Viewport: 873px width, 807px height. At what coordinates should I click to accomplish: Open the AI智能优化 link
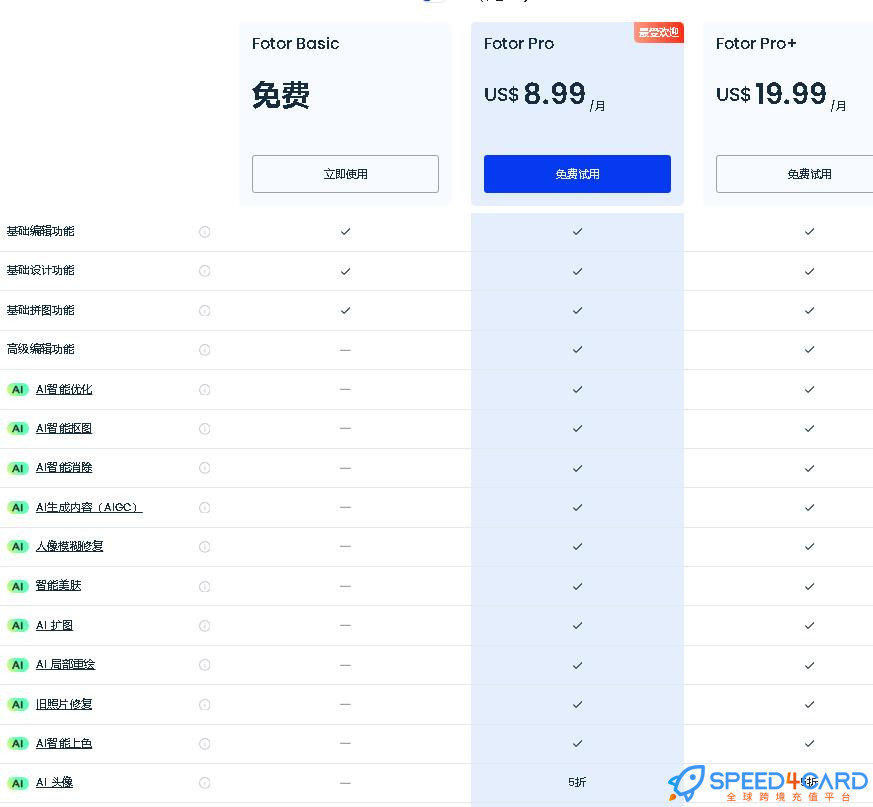pos(64,389)
